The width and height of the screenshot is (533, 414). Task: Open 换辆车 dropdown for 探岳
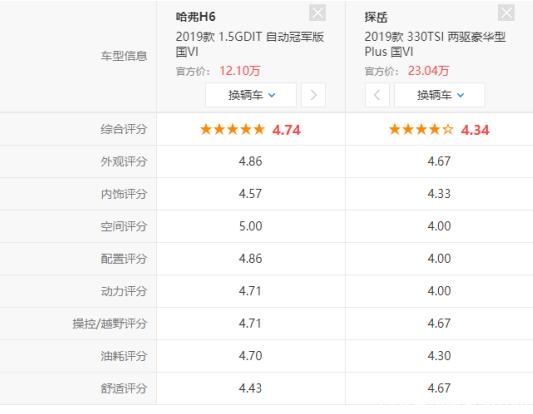click(440, 95)
